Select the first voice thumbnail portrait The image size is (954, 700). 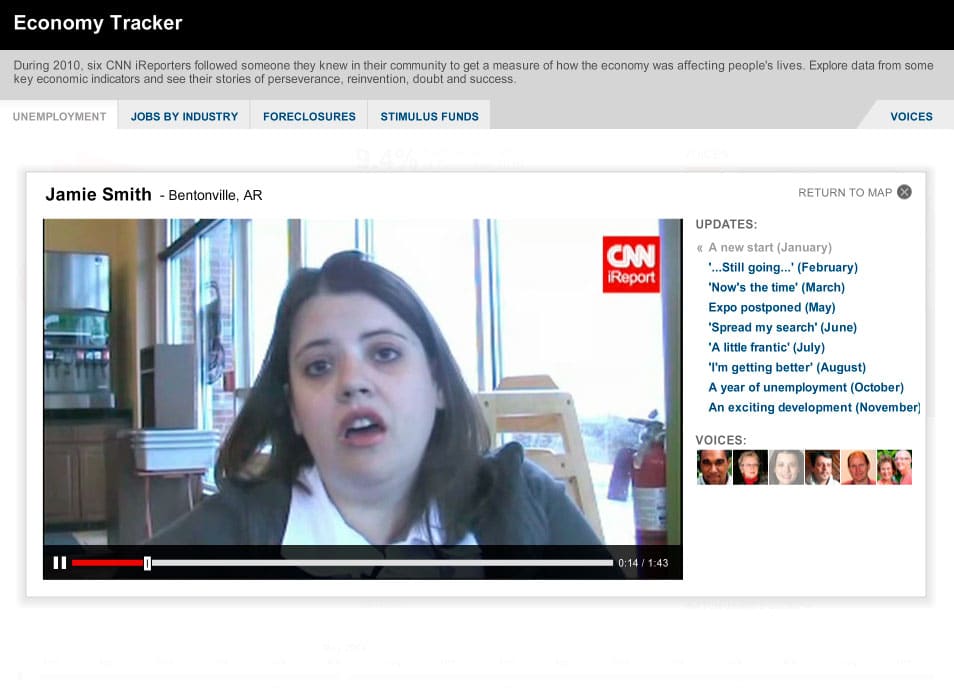[714, 467]
